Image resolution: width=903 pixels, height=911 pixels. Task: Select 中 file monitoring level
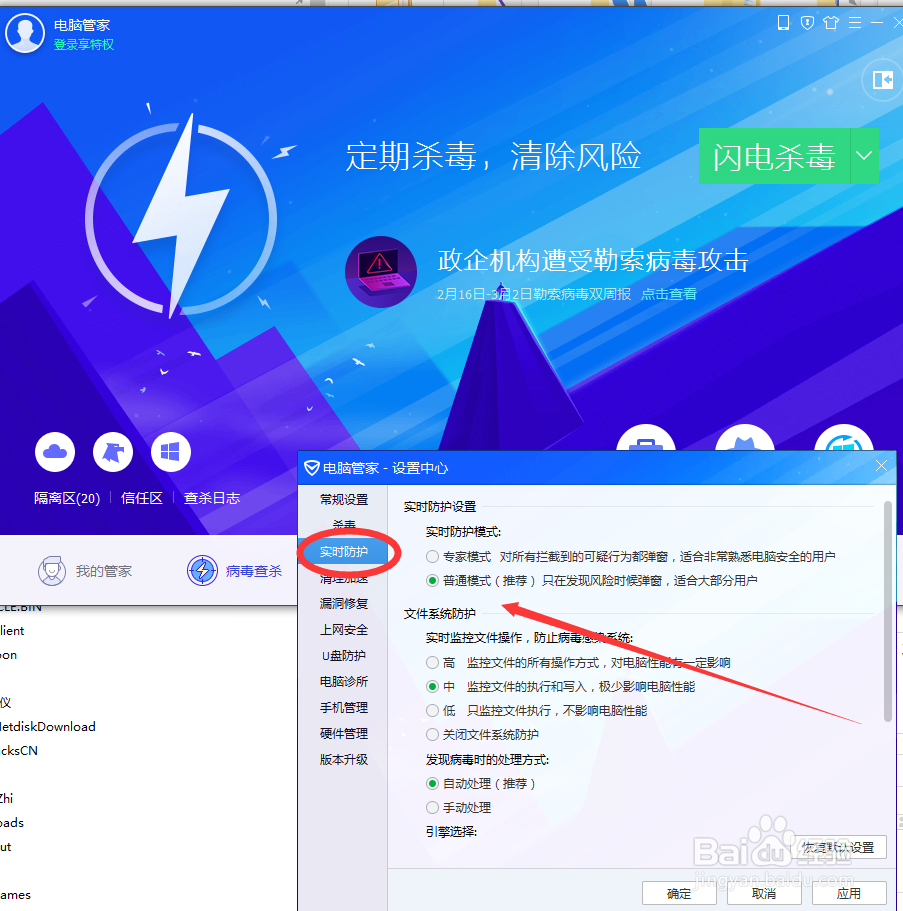tap(432, 687)
